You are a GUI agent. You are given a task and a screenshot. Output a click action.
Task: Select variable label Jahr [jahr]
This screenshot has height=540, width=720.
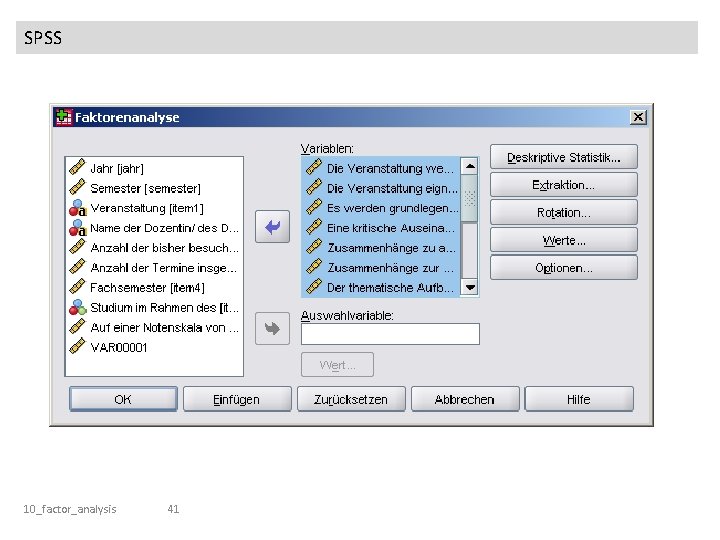coord(117,169)
